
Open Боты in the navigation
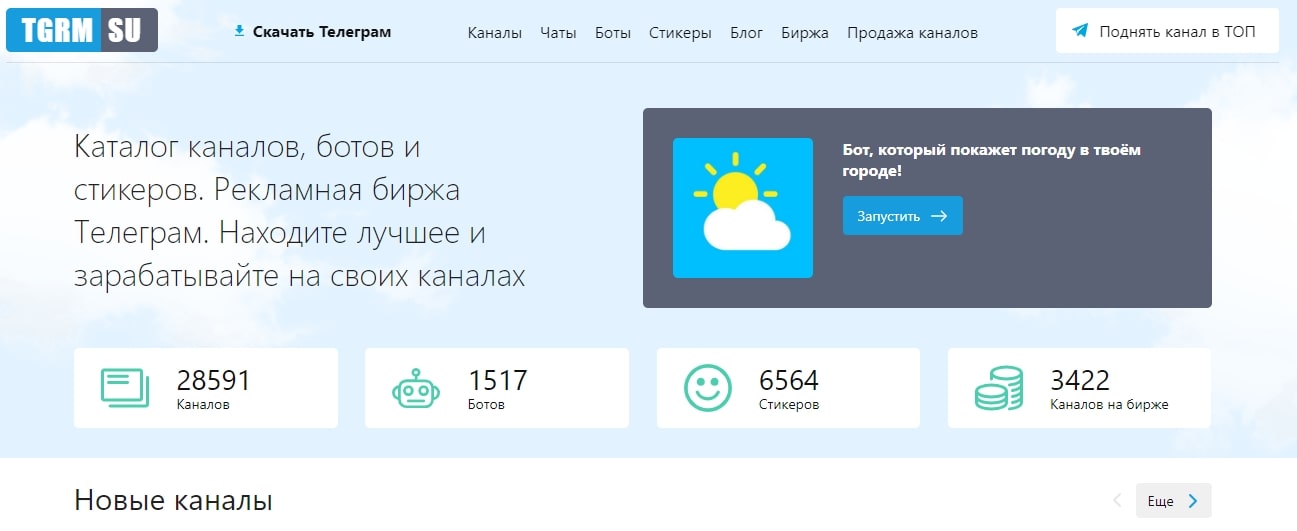pyautogui.click(x=612, y=33)
